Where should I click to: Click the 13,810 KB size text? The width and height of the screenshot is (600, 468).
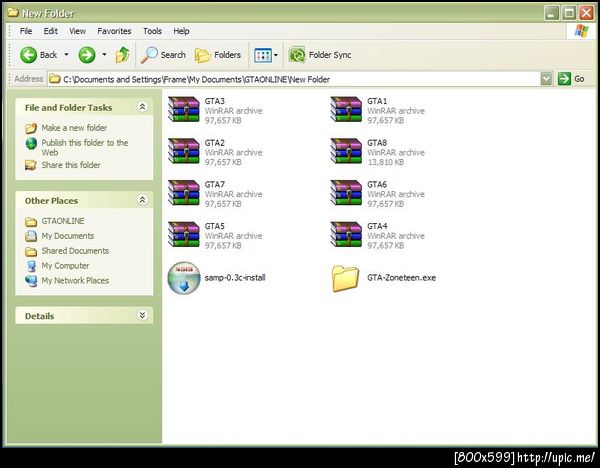click(385, 162)
